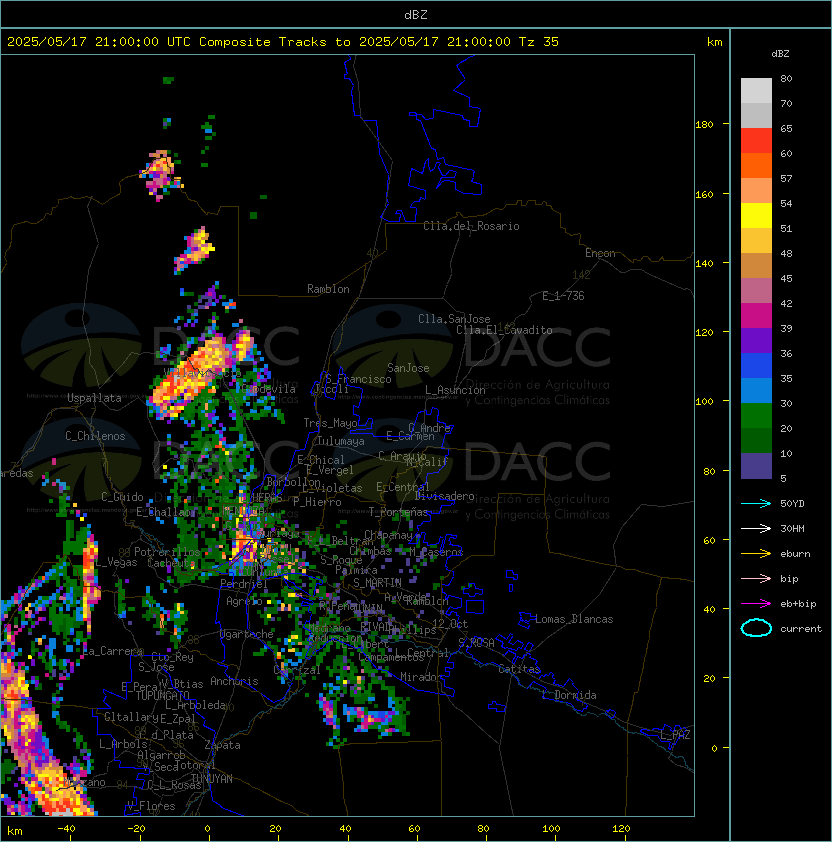Click the white 30HM arrow symbol

point(756,529)
